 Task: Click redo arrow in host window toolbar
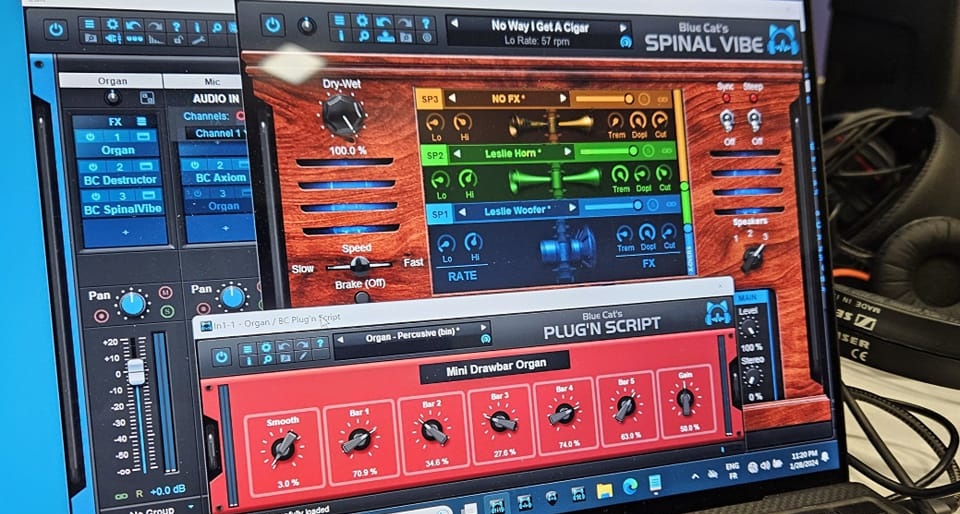155,25
